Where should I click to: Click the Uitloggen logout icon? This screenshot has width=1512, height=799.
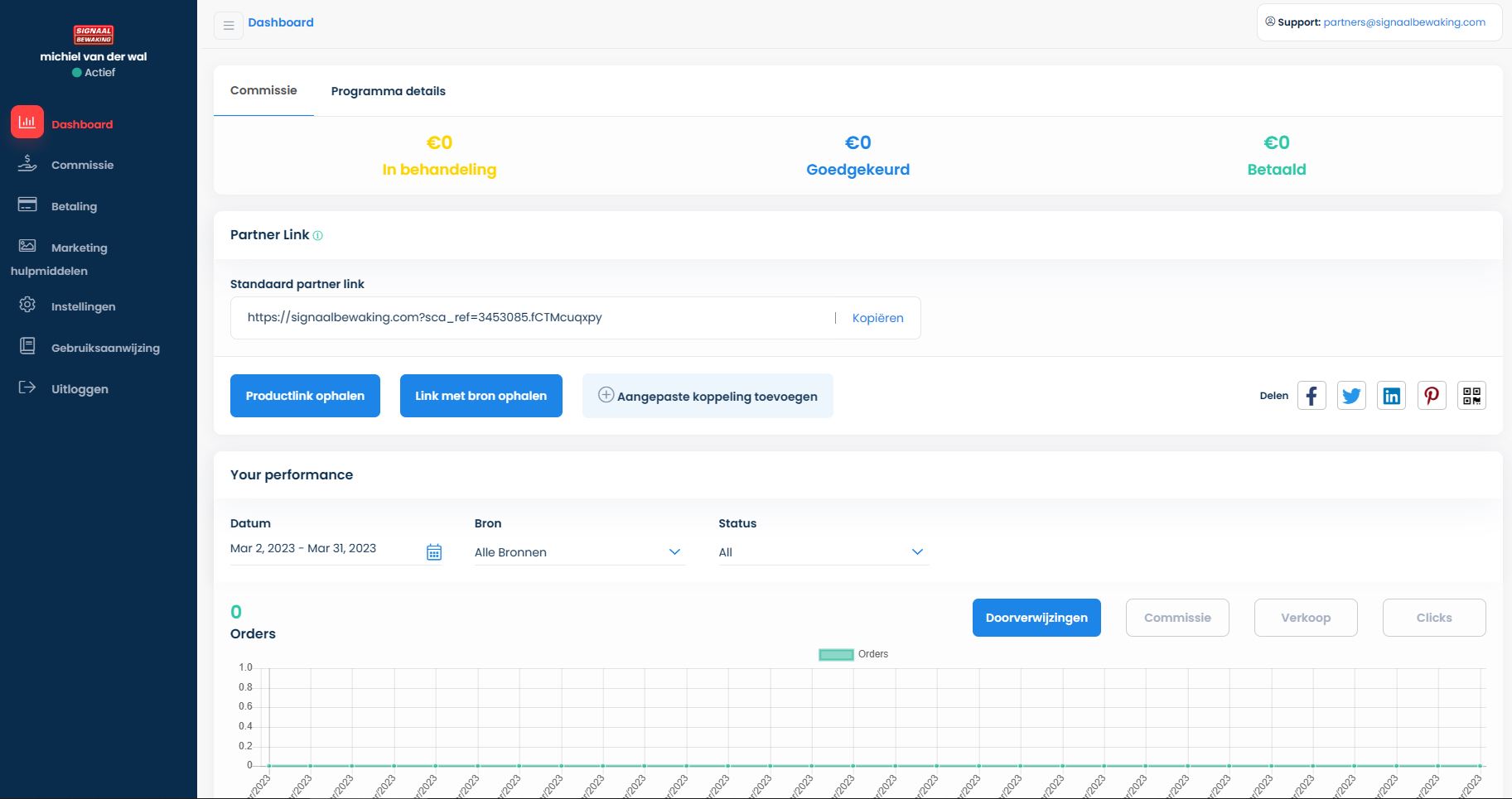pos(27,387)
